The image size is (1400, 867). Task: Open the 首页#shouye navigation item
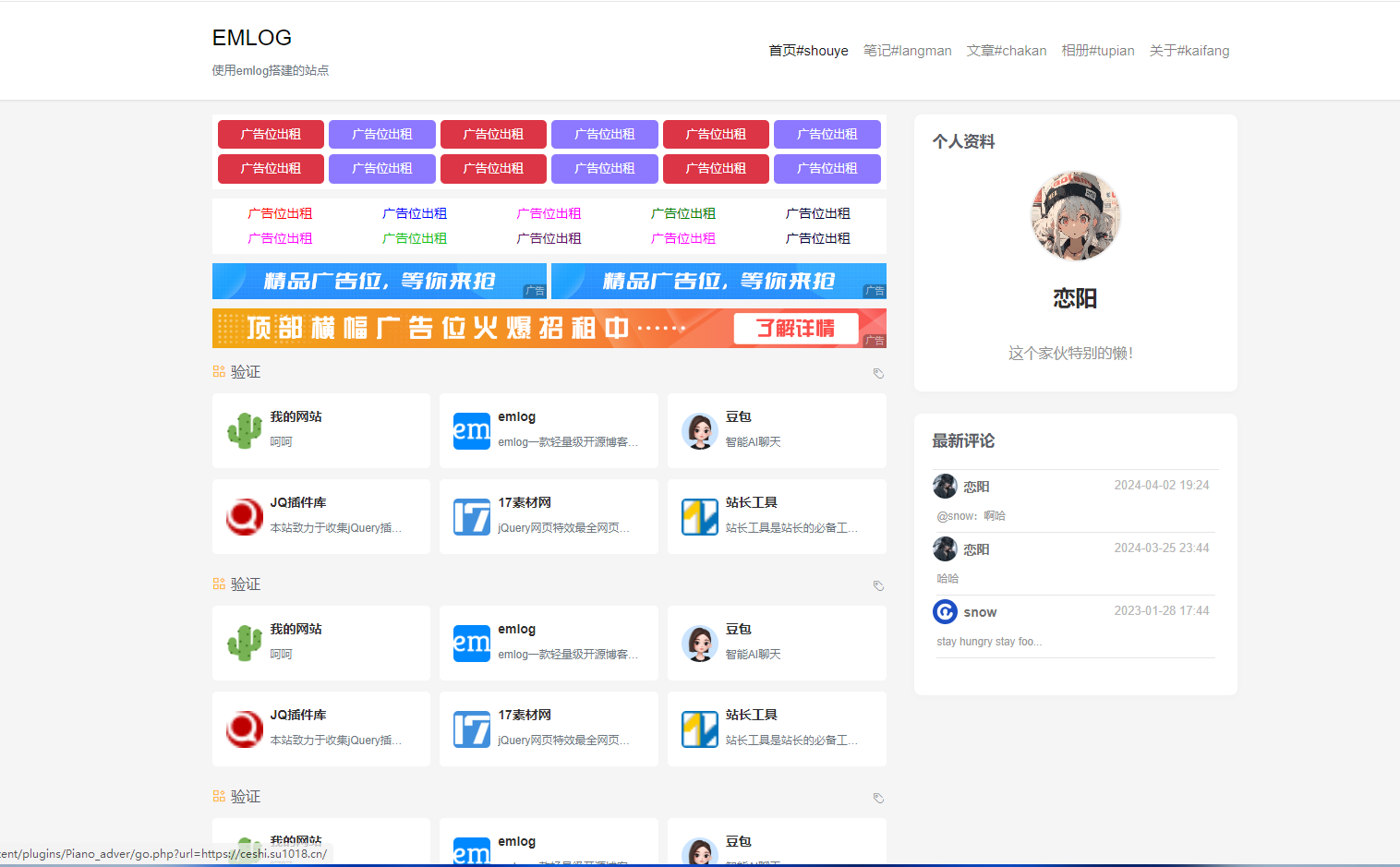[x=808, y=51]
